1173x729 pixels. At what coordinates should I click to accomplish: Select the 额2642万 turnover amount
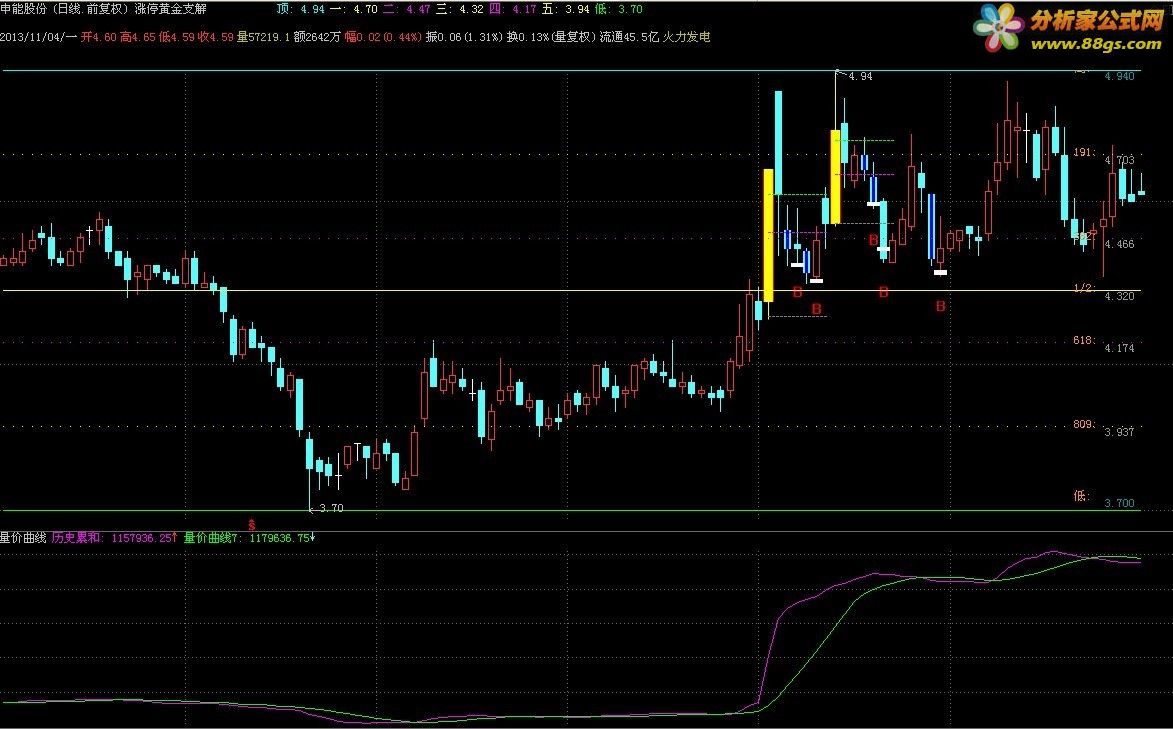pos(317,37)
